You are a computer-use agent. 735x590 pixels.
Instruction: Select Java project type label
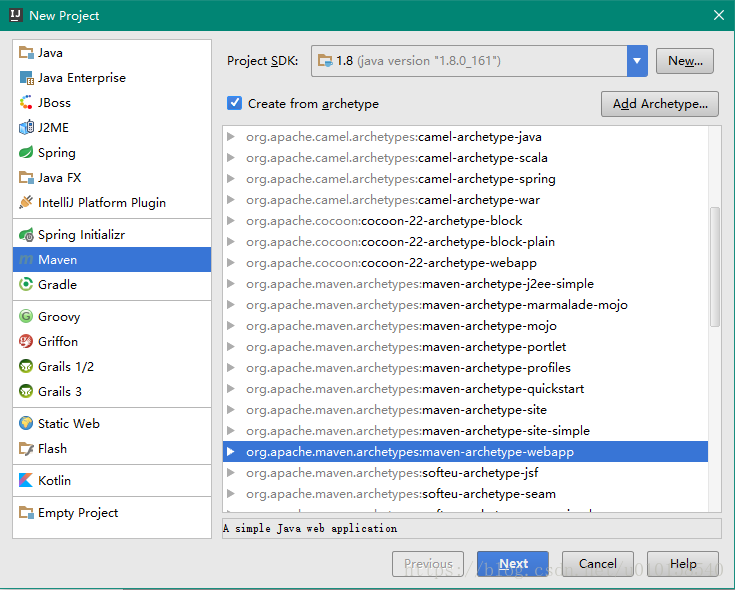coord(50,52)
